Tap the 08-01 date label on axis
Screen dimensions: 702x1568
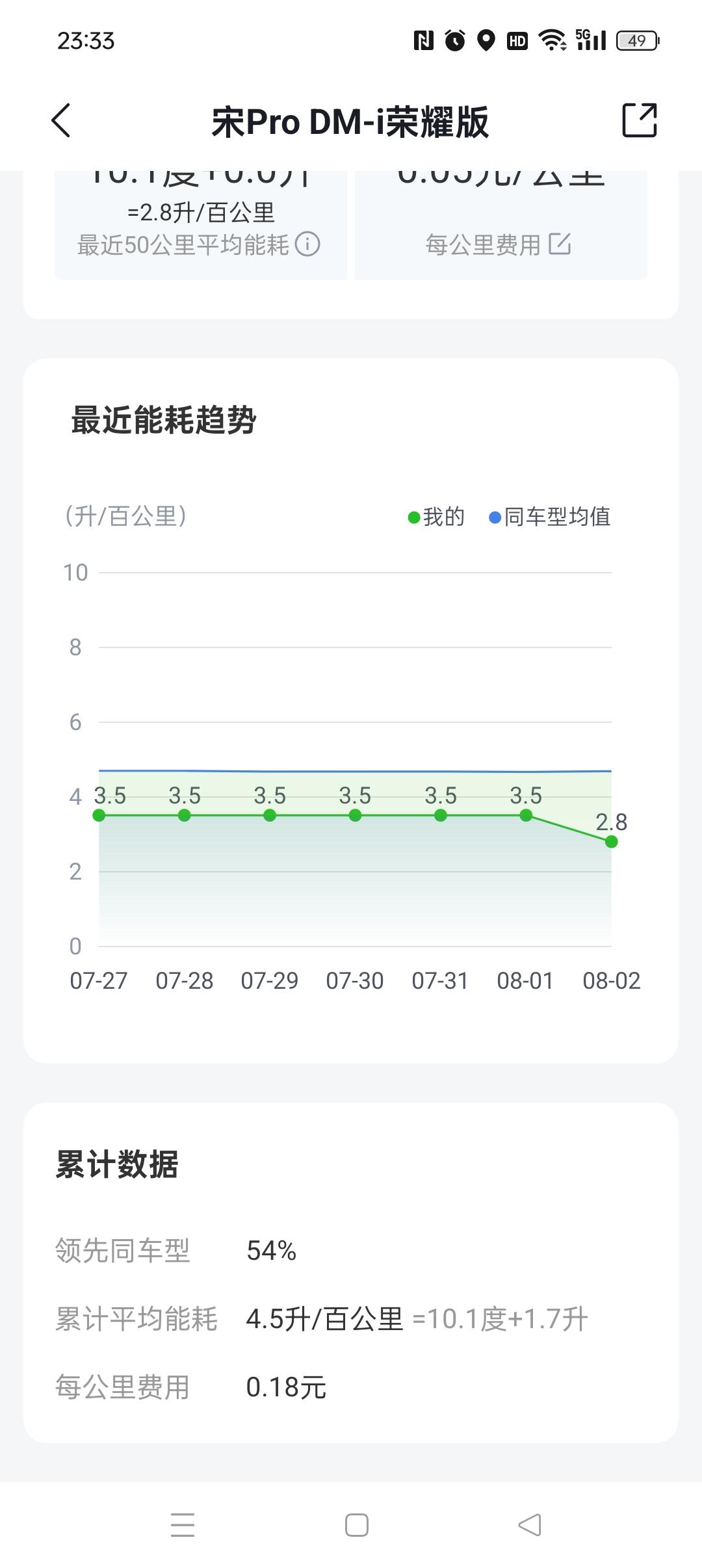(x=525, y=980)
